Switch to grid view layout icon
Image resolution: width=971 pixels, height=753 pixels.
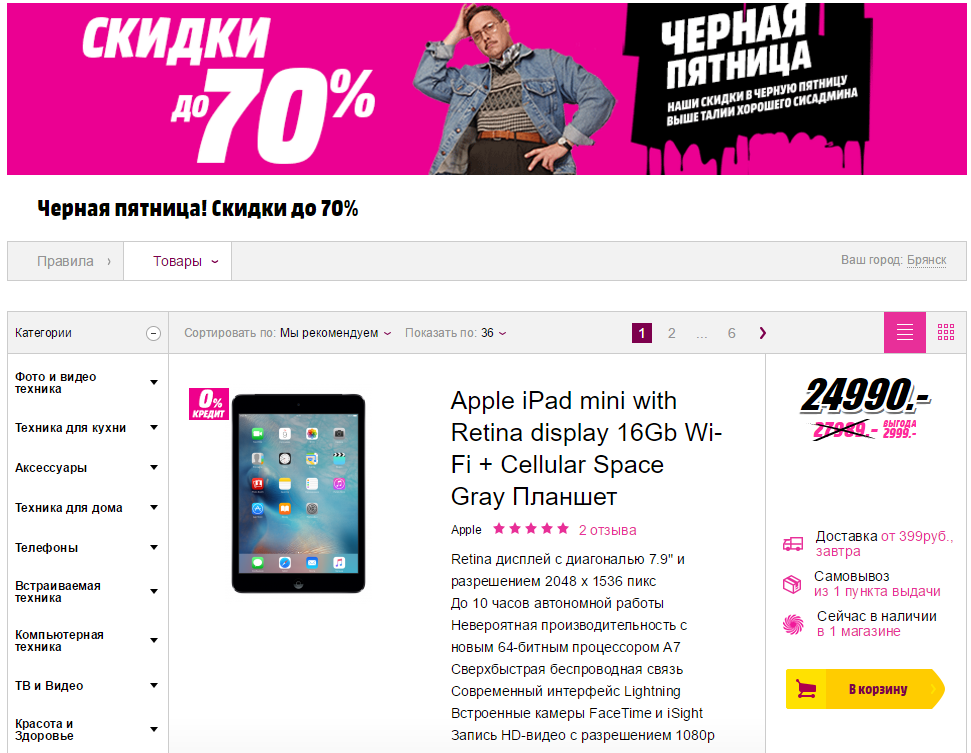click(946, 333)
